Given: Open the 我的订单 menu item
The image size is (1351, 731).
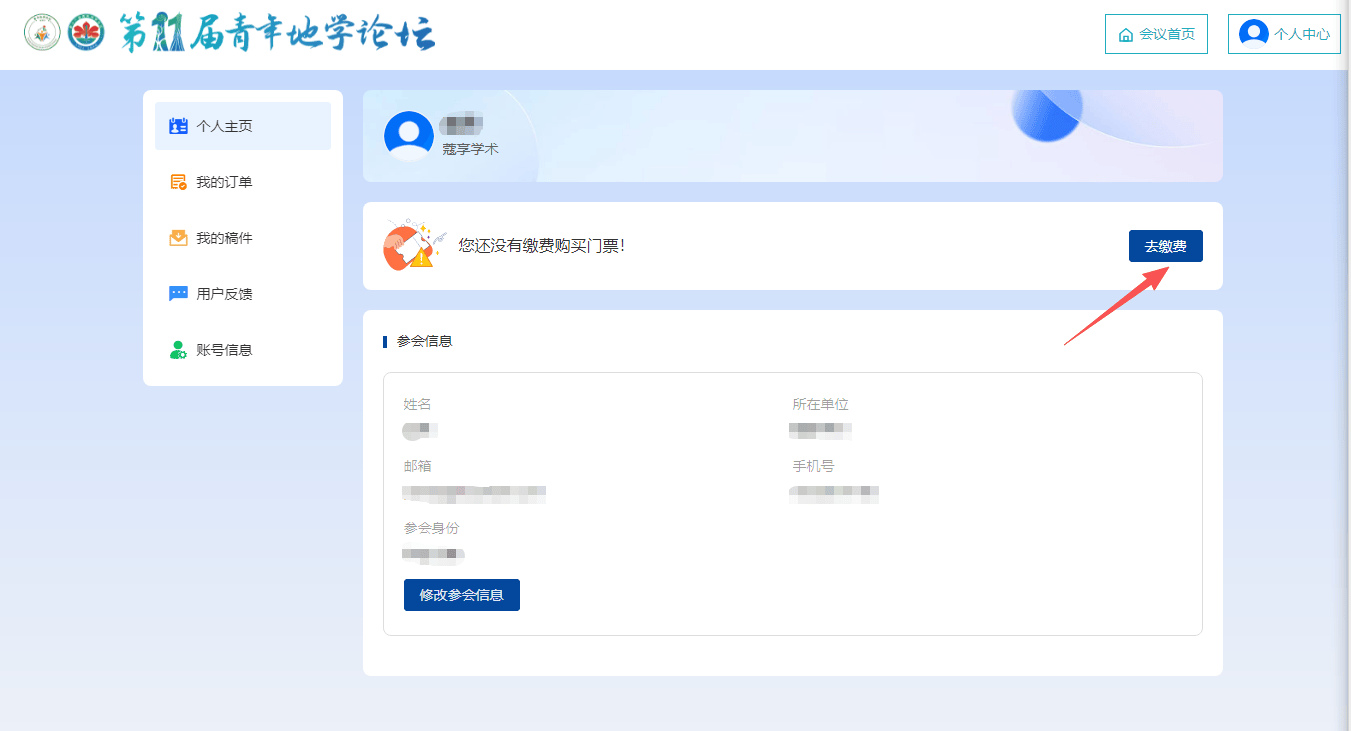Looking at the screenshot, I should pos(224,182).
